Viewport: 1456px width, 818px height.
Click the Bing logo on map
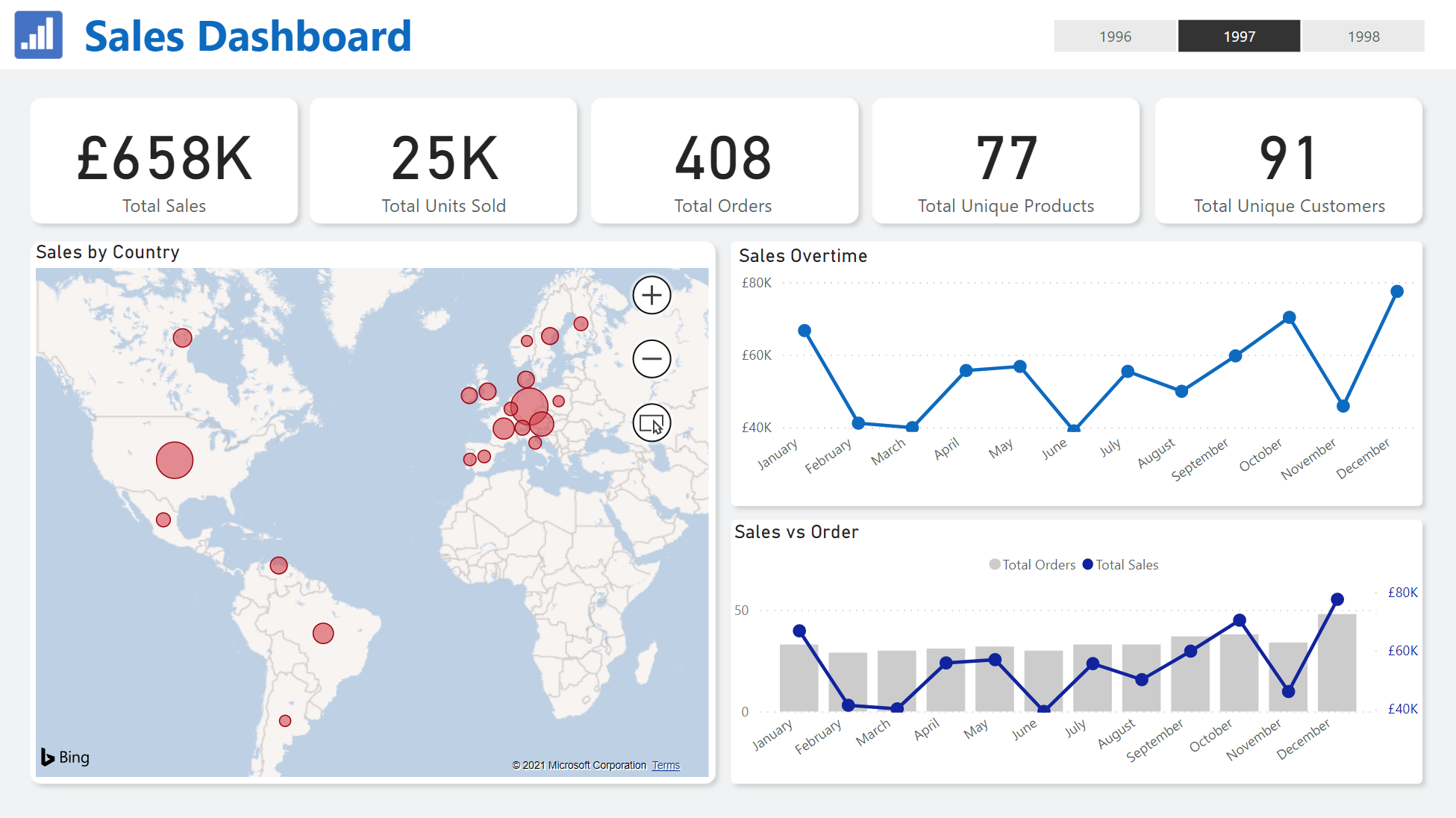pos(65,757)
